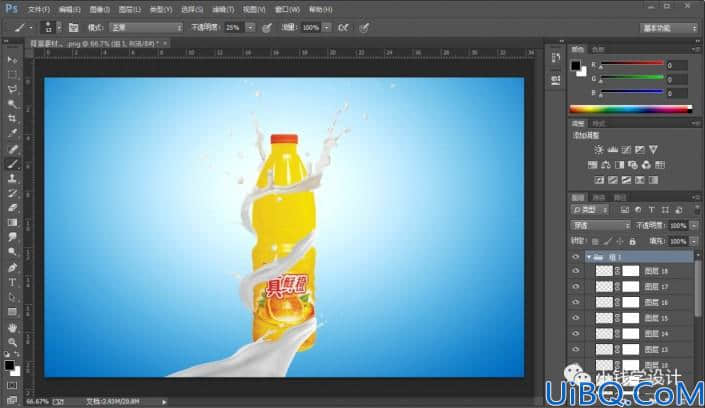Hide layer 图层 13
This screenshot has width=705, height=408.
coord(576,349)
